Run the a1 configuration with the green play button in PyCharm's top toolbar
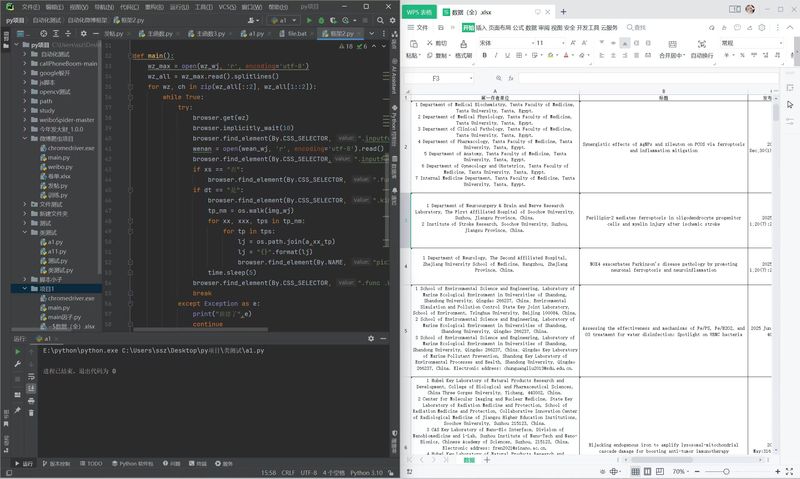800x479 pixels. pos(309,20)
